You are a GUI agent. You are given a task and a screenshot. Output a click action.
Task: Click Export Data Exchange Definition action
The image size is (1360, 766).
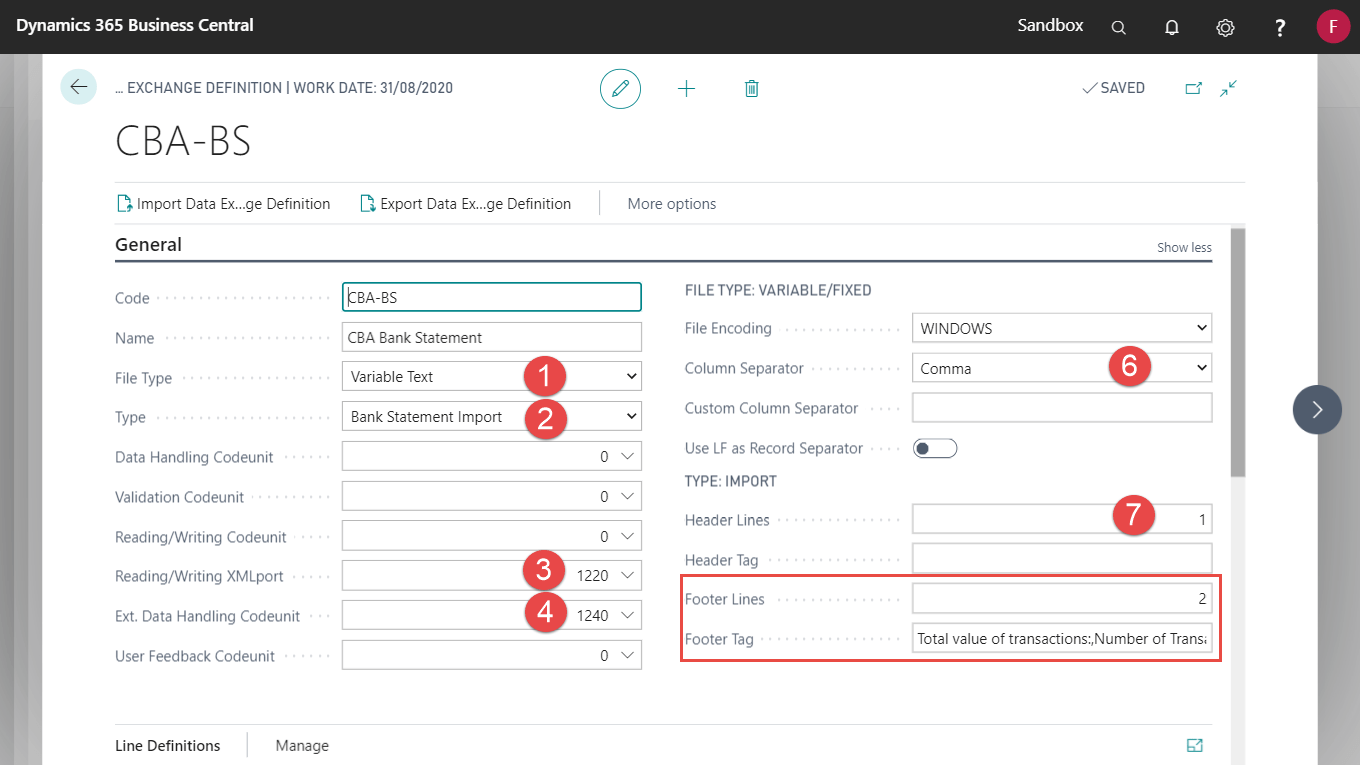click(x=465, y=203)
